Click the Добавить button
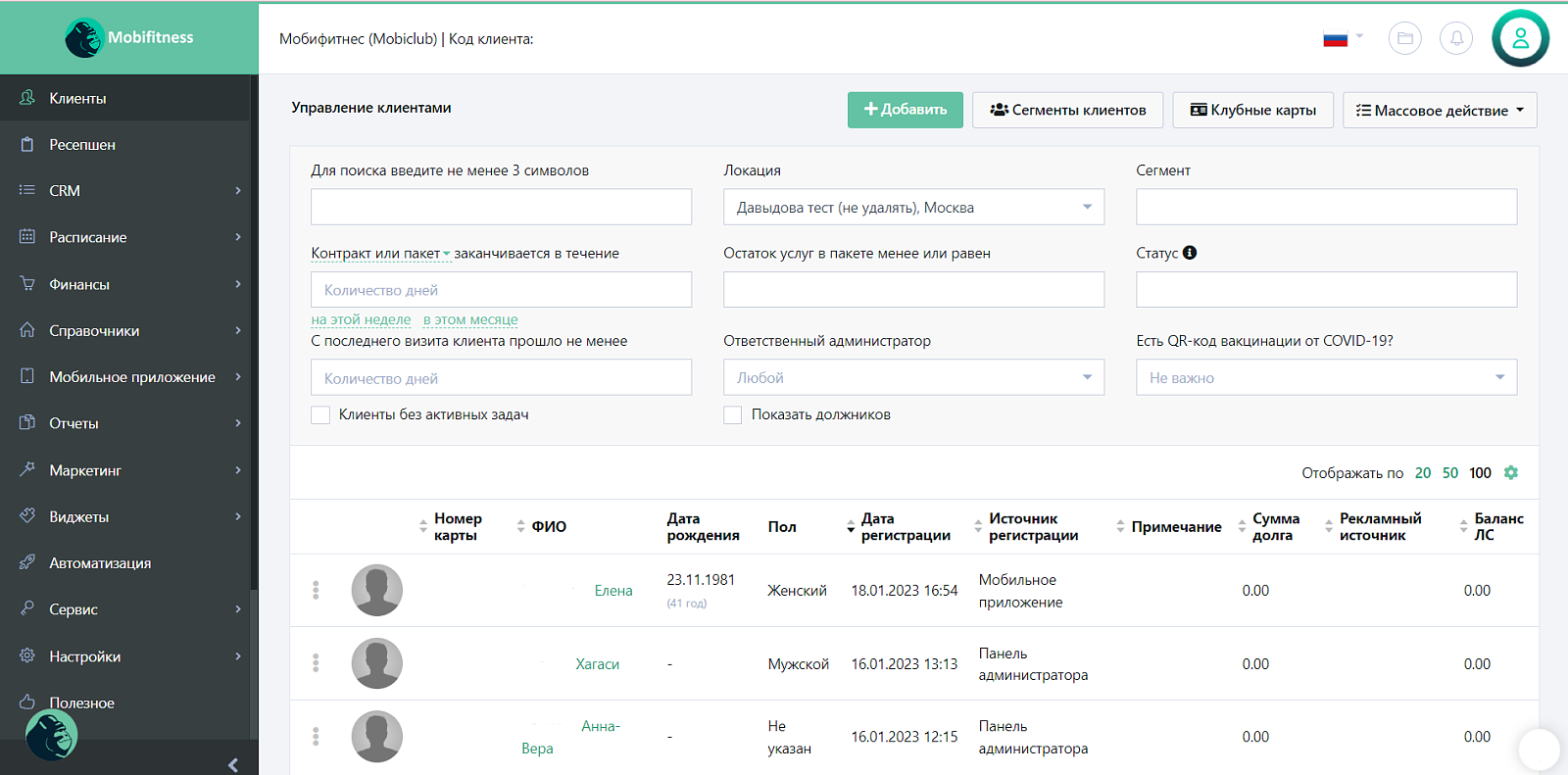1568x775 pixels. [x=906, y=110]
